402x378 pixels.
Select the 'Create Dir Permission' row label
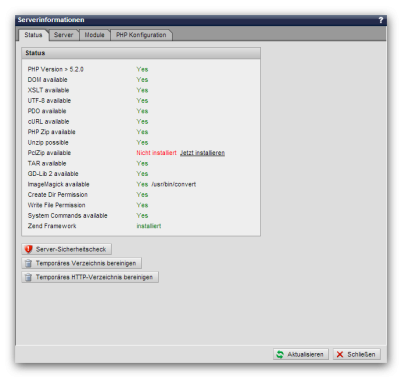58,195
